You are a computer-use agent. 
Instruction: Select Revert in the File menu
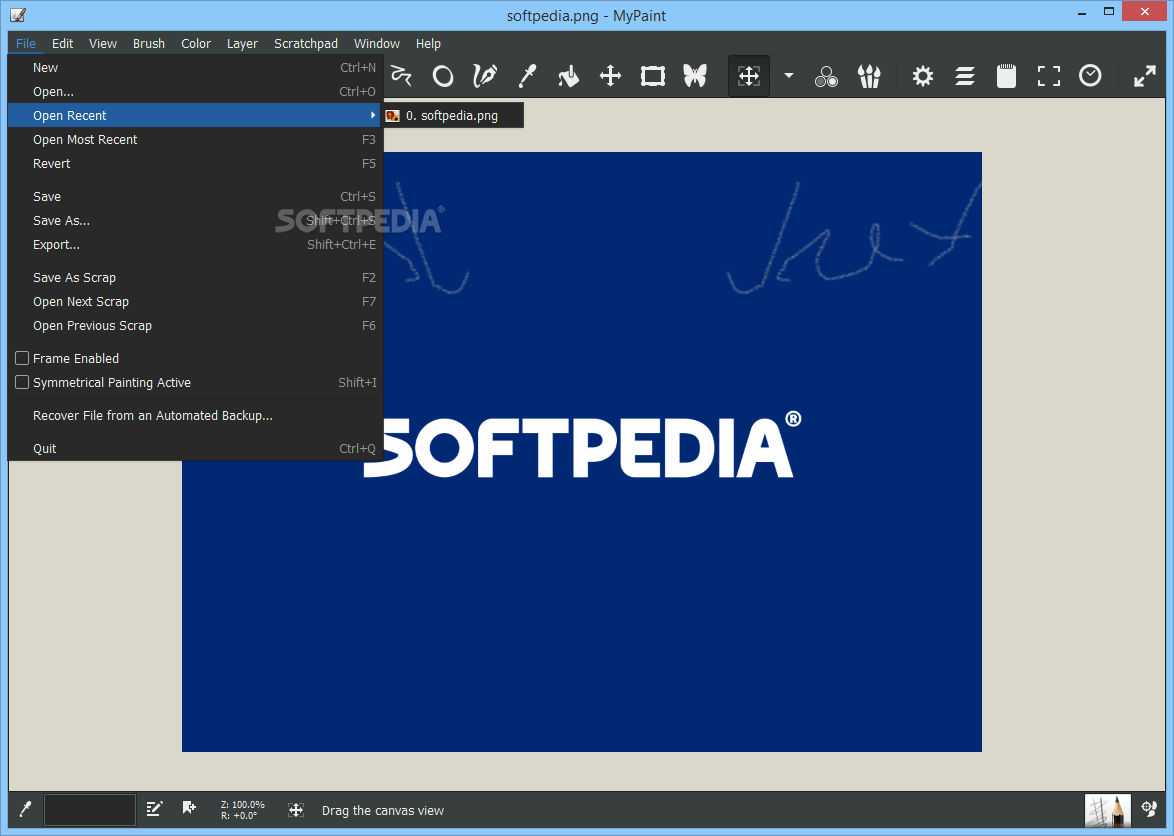[195, 163]
